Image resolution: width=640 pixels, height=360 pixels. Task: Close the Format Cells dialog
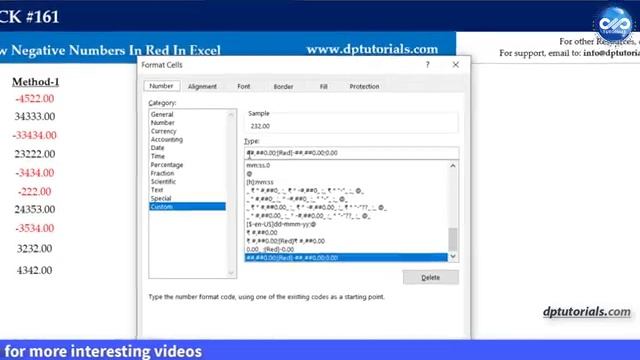(x=456, y=64)
